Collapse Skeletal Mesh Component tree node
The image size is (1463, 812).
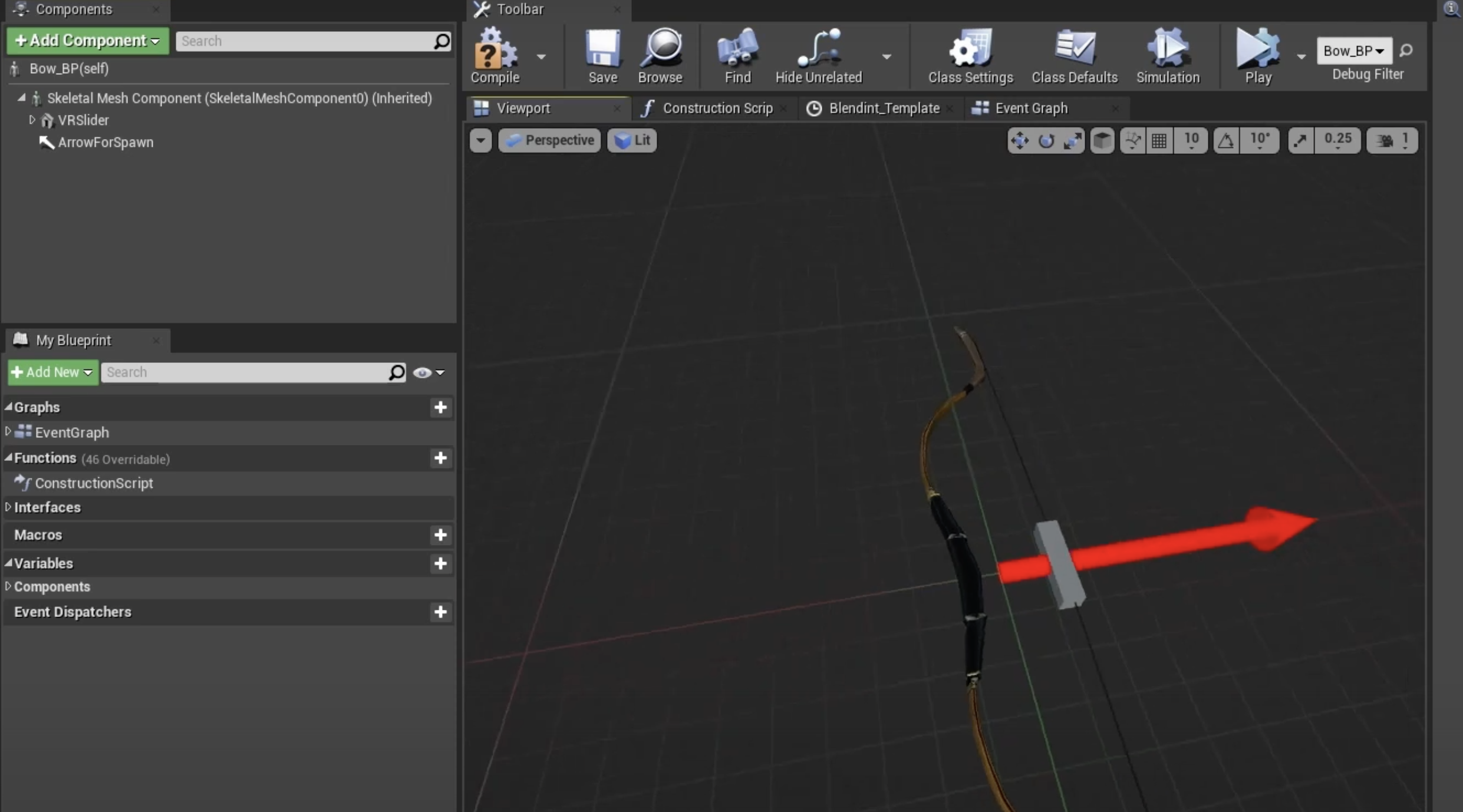coord(22,98)
